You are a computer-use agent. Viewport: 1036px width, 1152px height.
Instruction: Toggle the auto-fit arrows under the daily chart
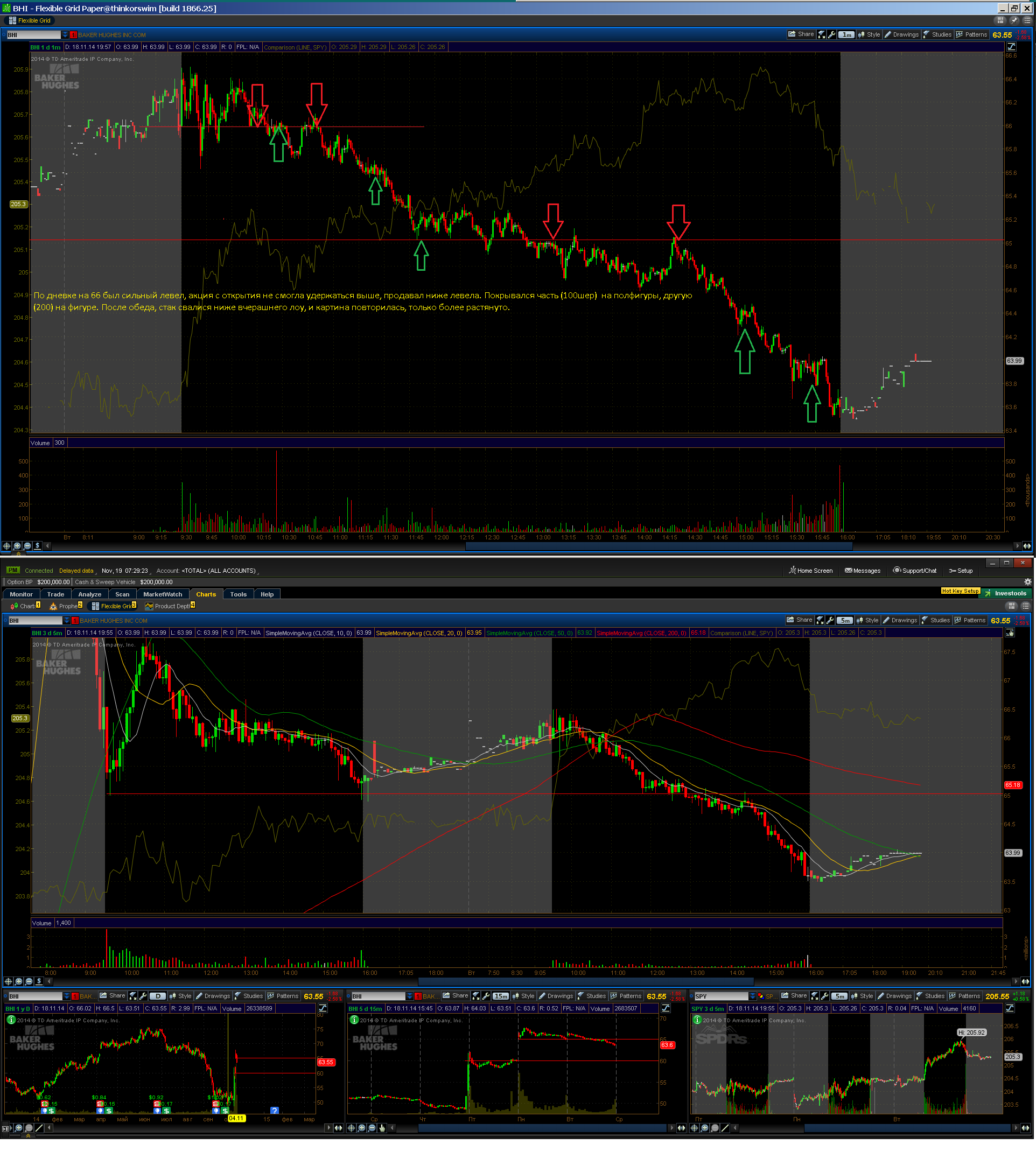[x=338, y=1128]
